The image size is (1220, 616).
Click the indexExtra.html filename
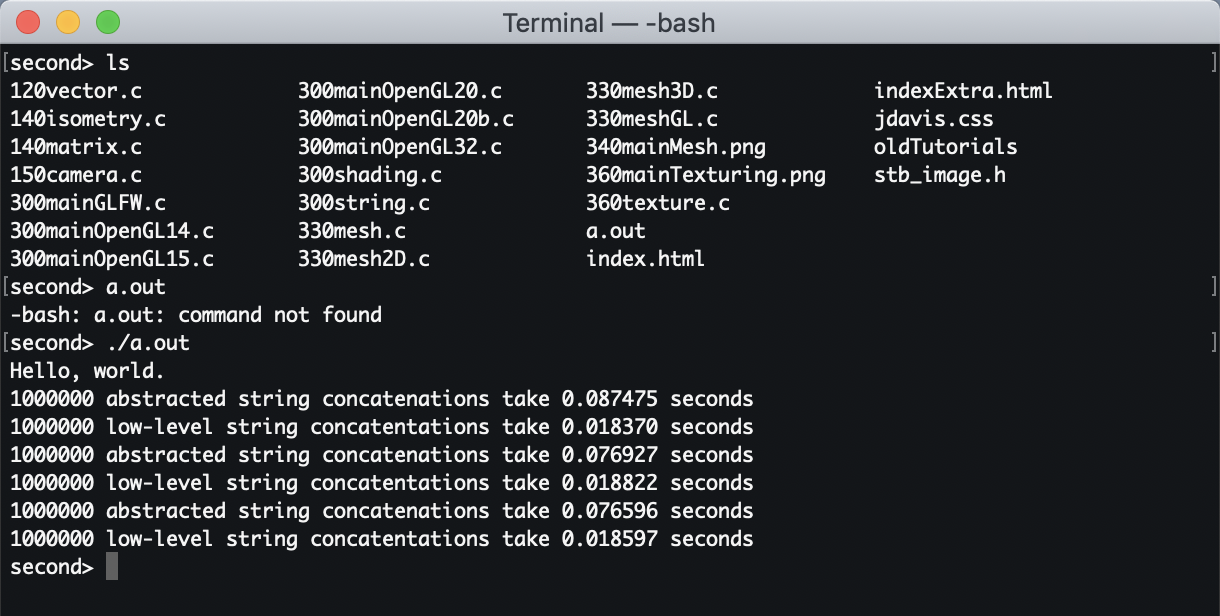pyautogui.click(x=964, y=91)
